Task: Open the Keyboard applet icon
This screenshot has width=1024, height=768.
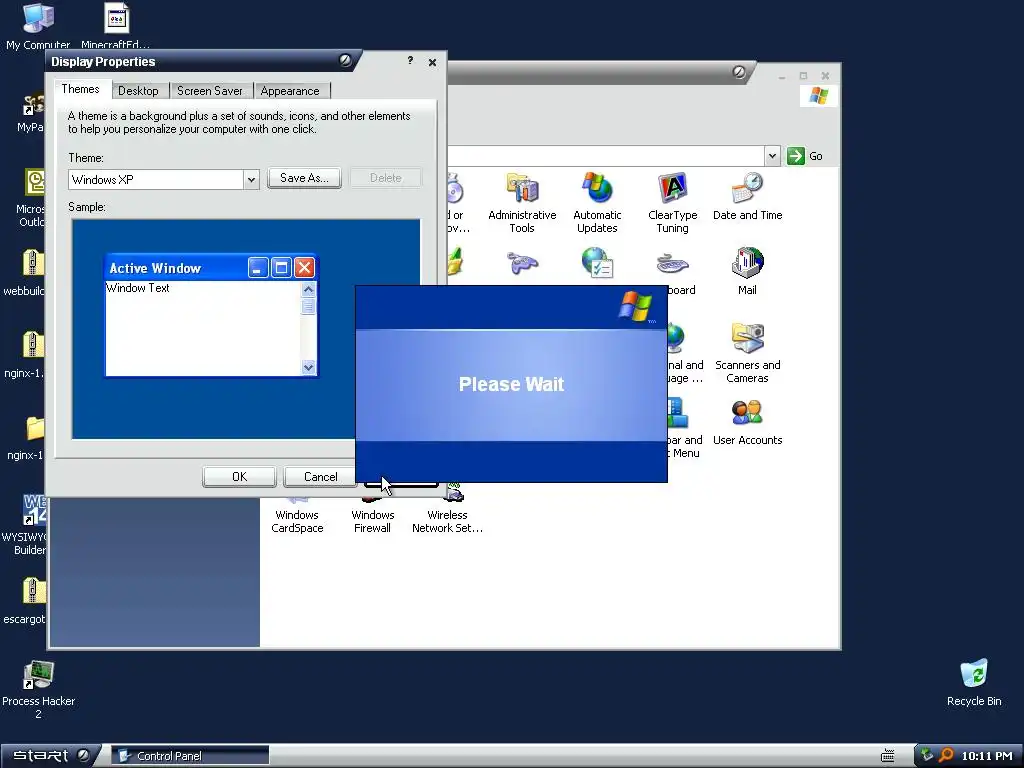Action: [x=673, y=264]
